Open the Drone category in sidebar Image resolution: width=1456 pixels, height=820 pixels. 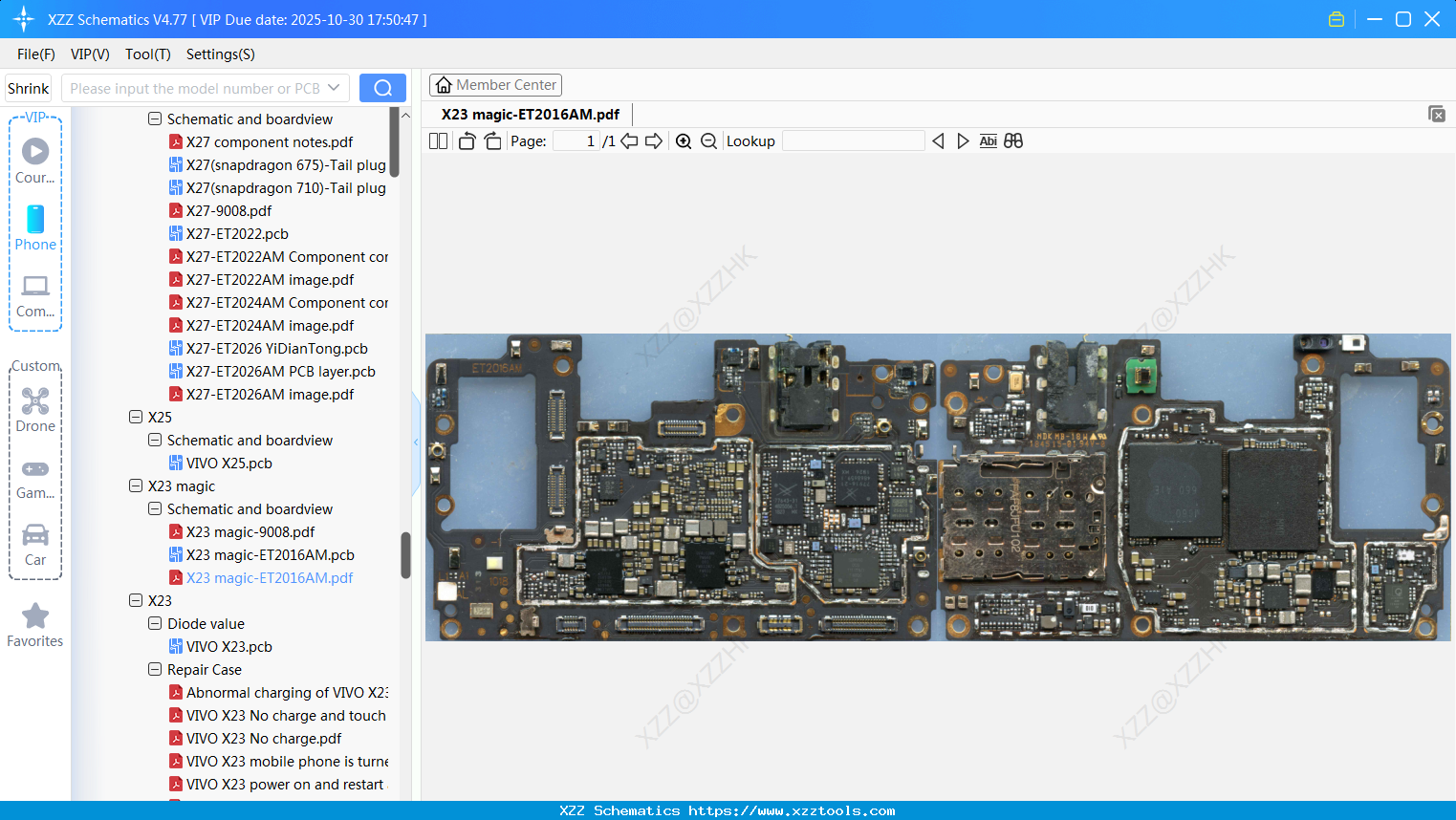(x=35, y=409)
